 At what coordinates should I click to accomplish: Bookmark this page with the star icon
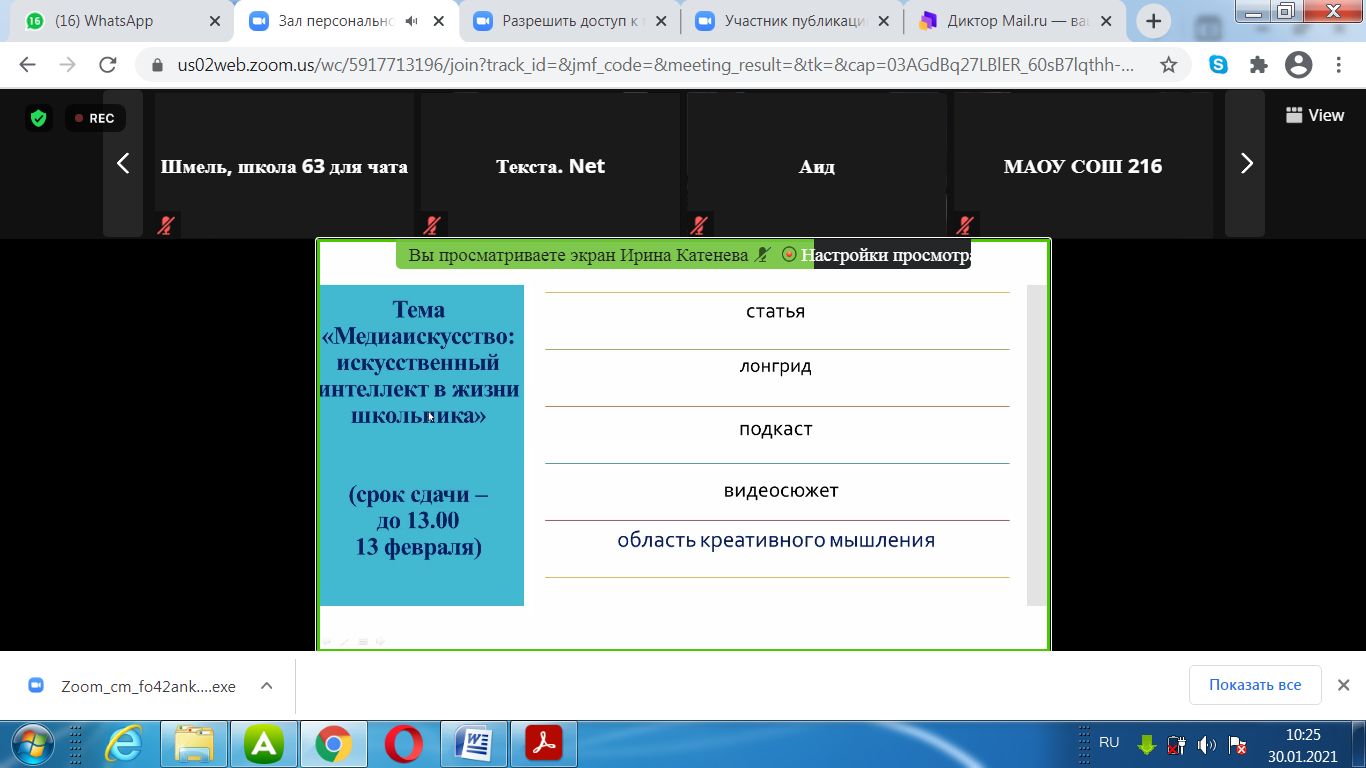[x=1168, y=65]
